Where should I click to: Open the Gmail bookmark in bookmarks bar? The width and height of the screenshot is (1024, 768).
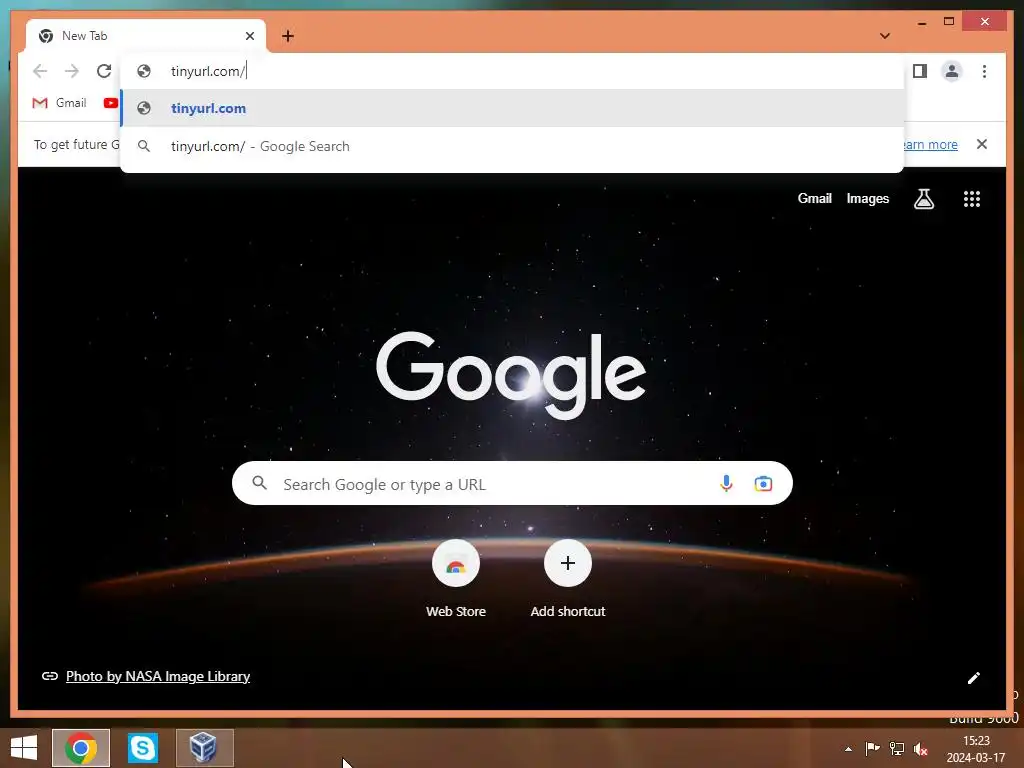[59, 103]
